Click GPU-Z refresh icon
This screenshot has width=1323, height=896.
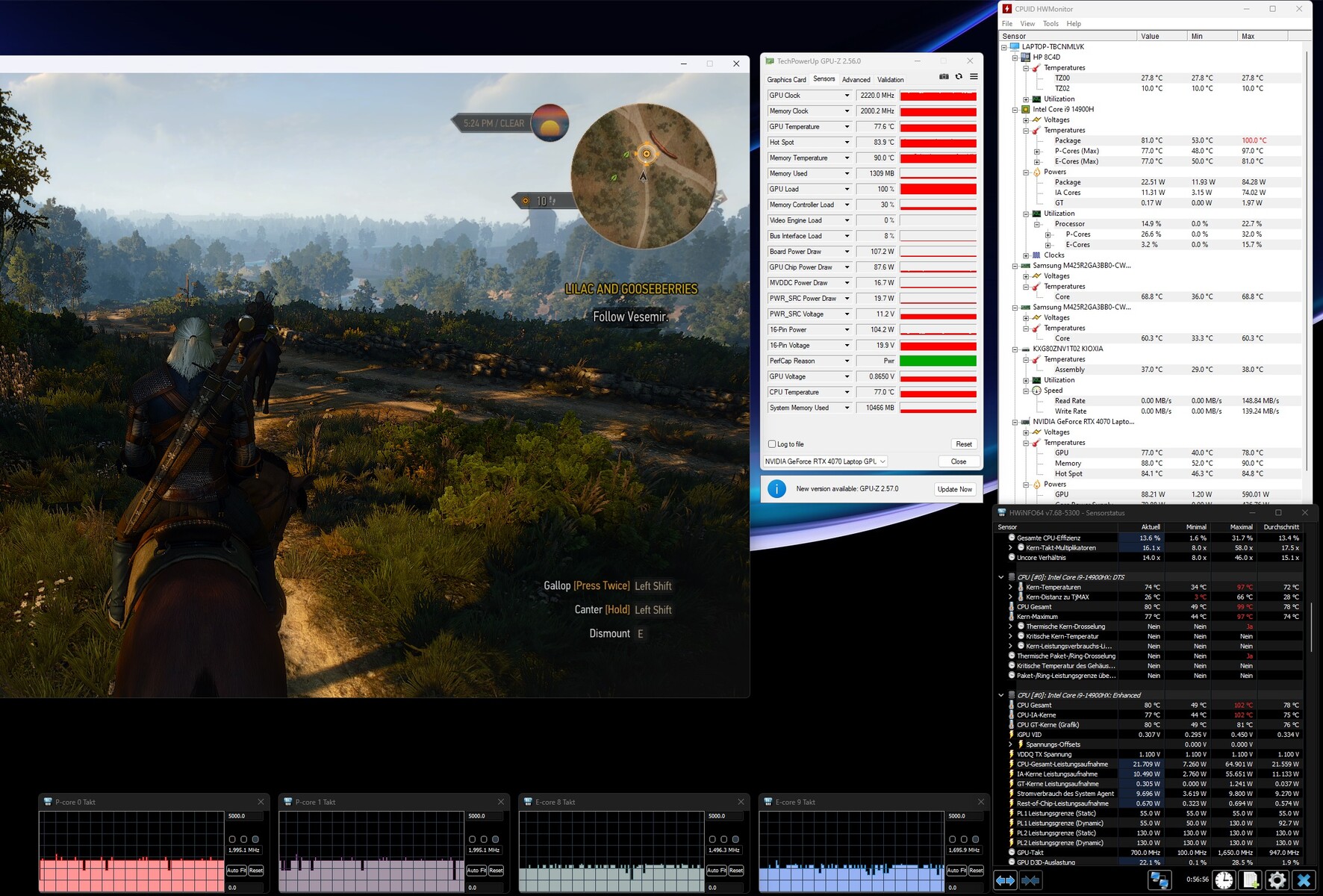point(959,76)
